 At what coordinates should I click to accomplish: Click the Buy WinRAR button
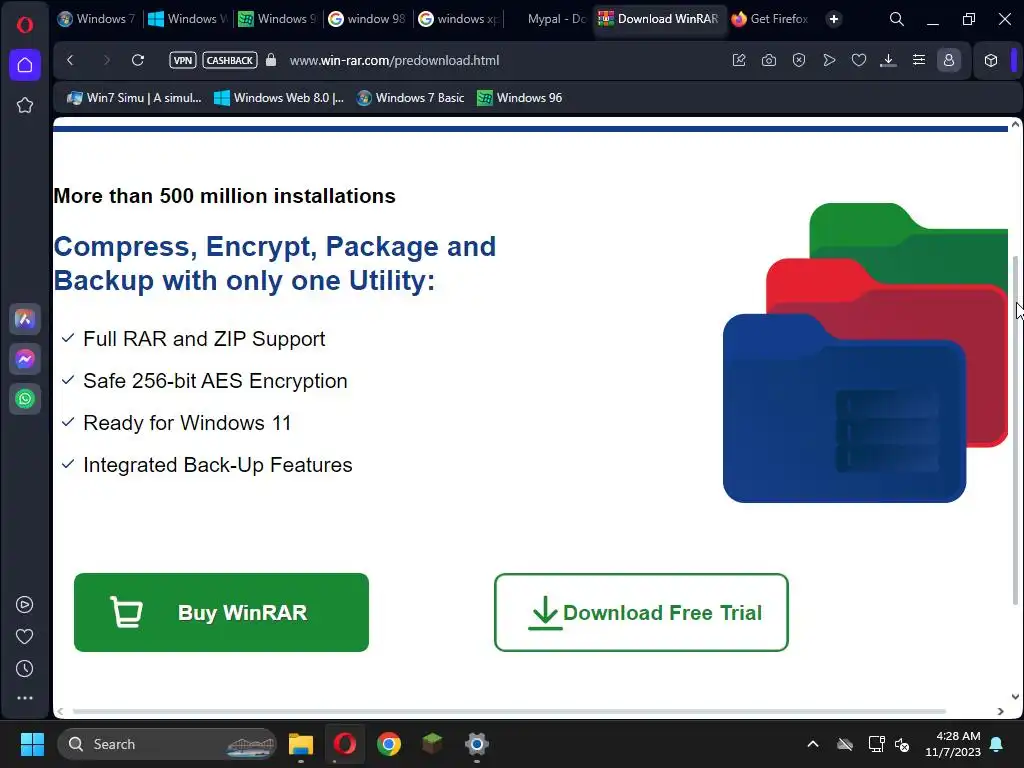click(x=221, y=613)
